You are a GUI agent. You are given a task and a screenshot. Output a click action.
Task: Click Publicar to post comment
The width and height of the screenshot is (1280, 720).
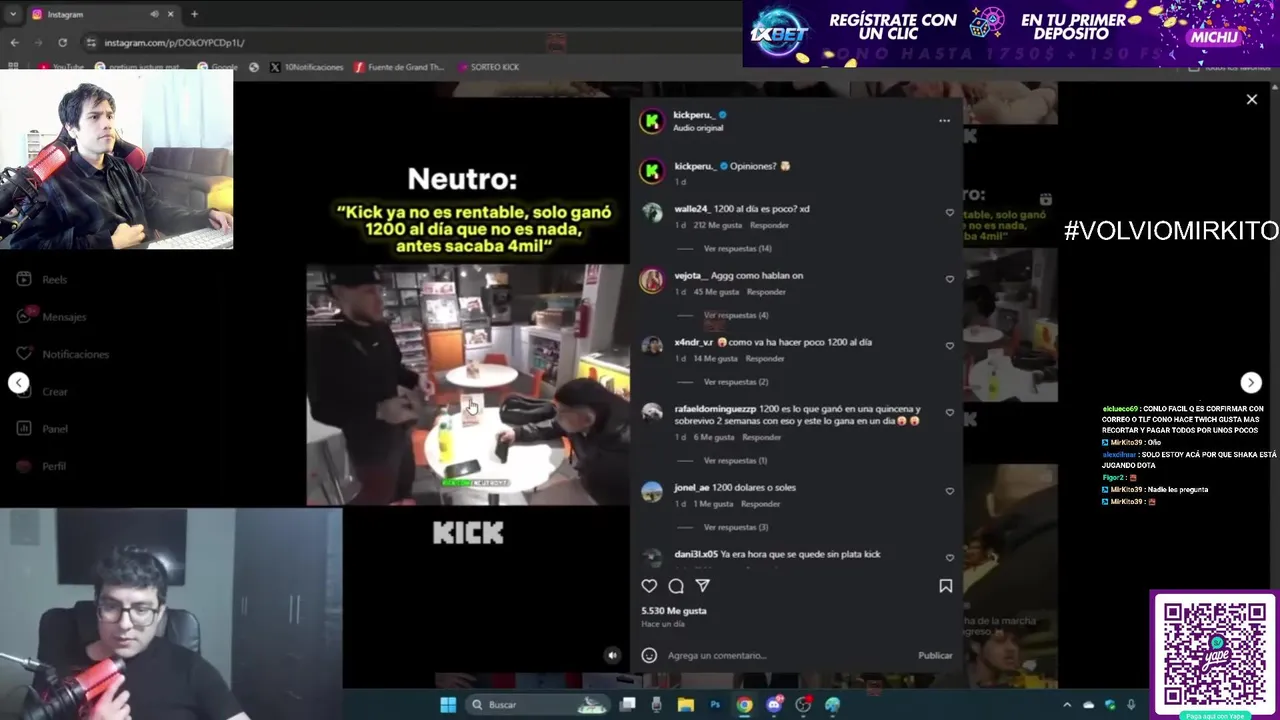tap(935, 655)
